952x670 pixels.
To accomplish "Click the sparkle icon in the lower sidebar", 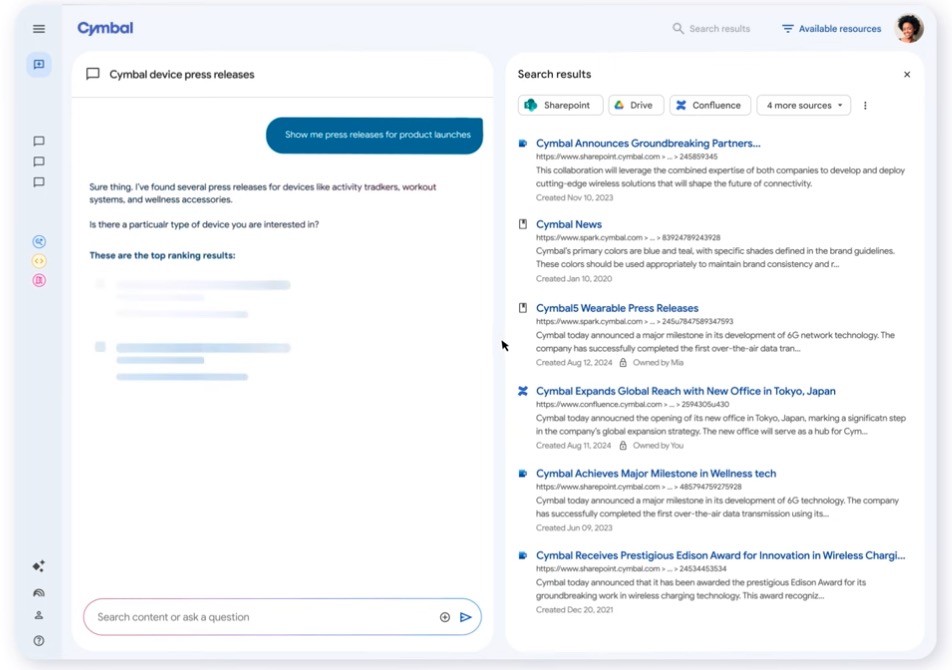I will tap(39, 566).
